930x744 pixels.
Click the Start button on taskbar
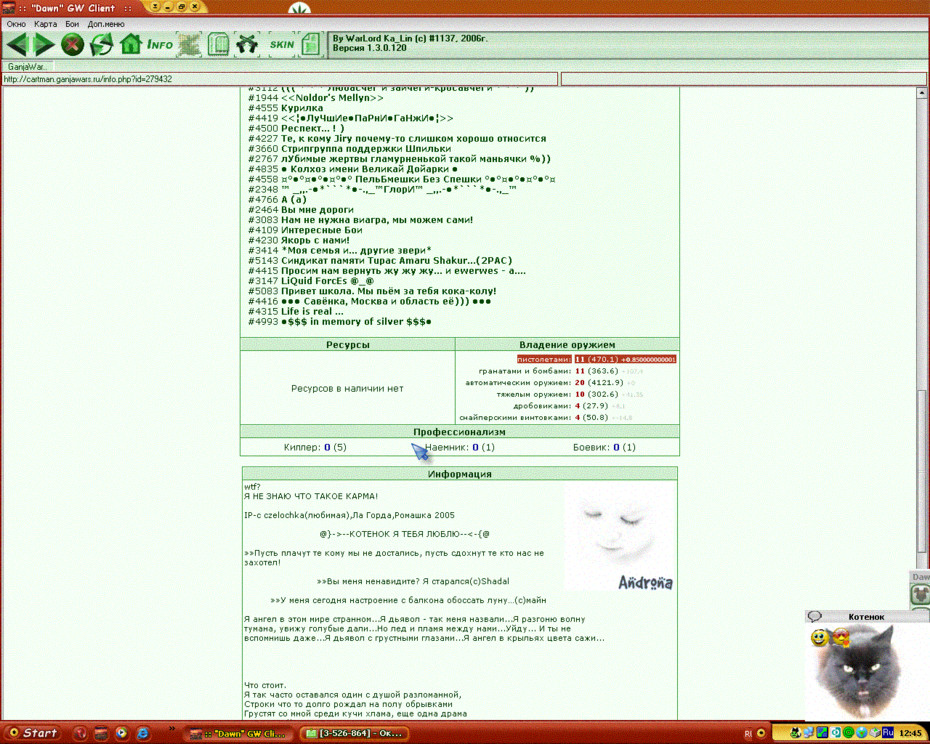click(34, 733)
